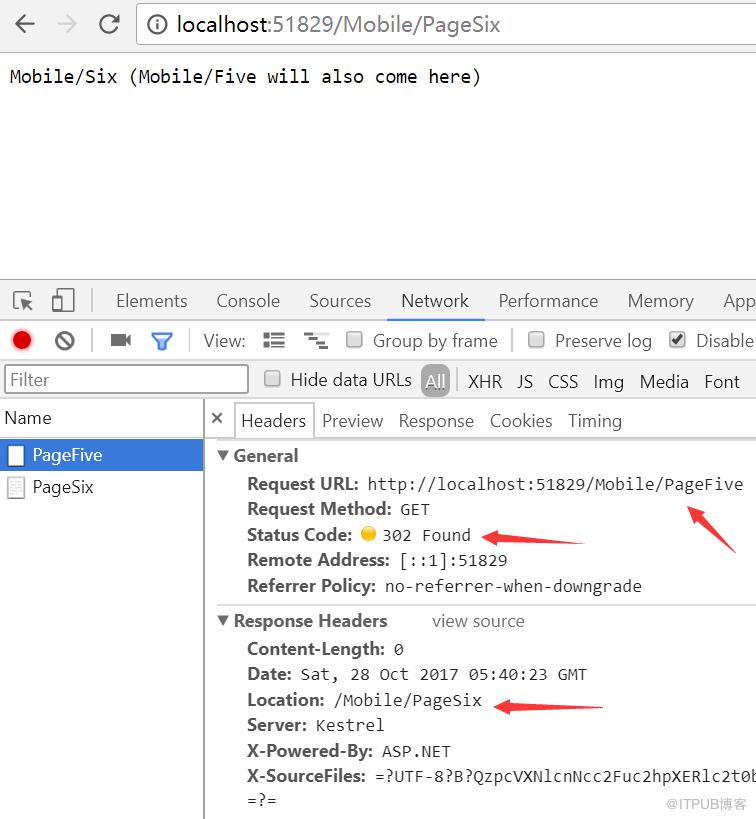
Task: Click the Mobile/Six page text
Action: (x=245, y=77)
